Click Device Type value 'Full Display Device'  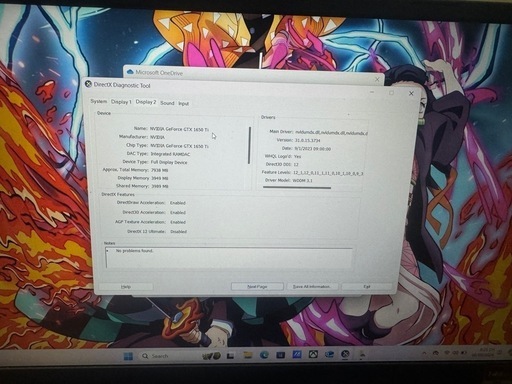(169, 162)
